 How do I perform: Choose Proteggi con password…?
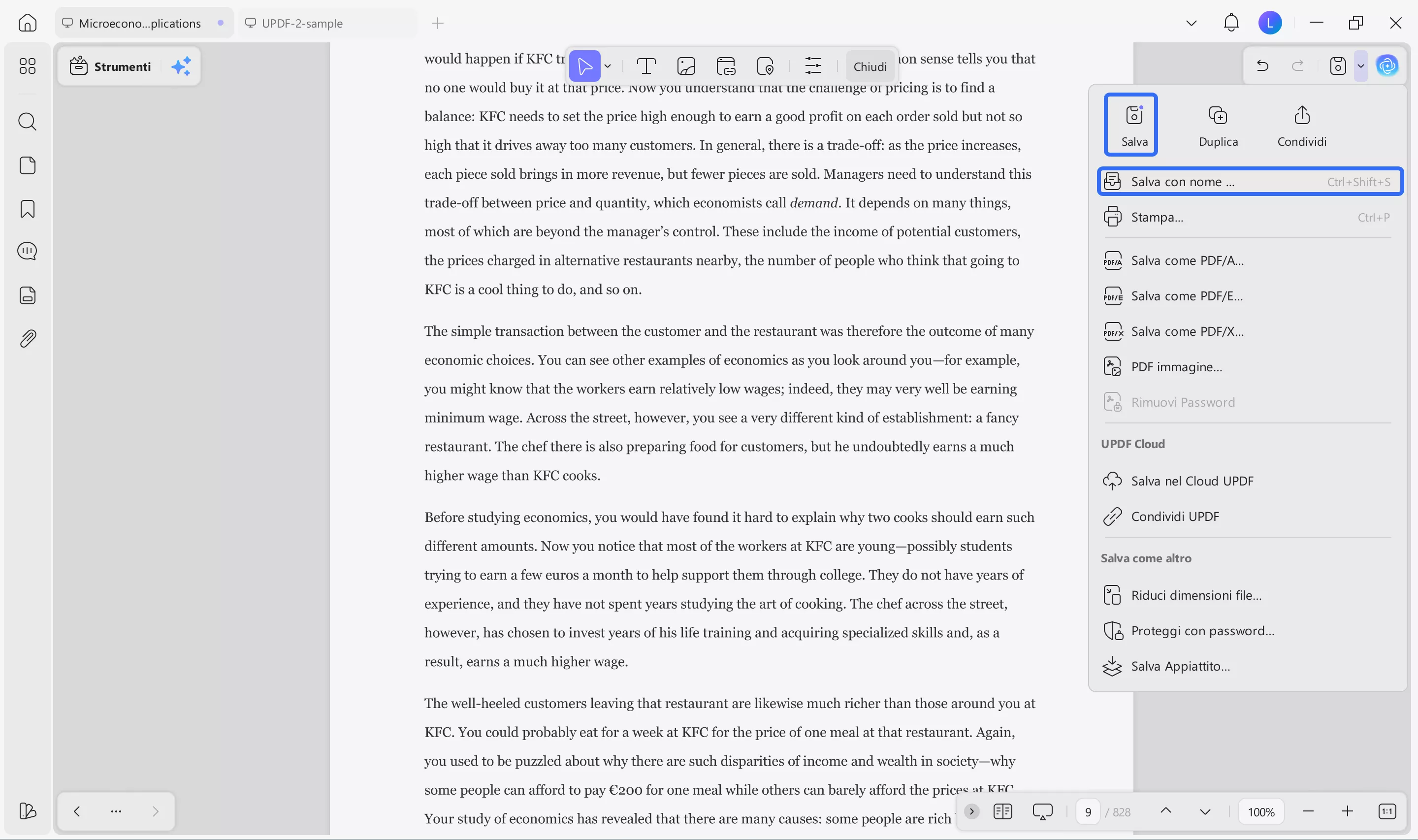click(x=1247, y=630)
